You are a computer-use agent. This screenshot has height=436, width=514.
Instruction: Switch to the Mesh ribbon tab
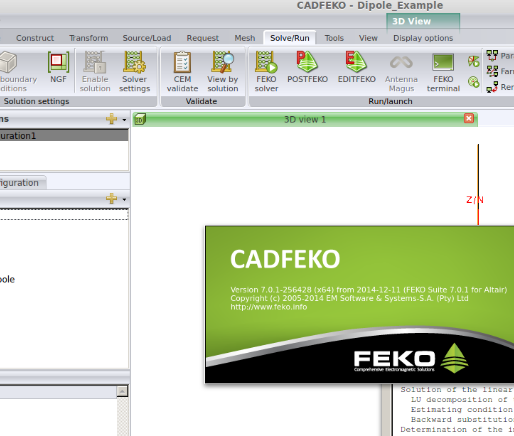(x=245, y=38)
